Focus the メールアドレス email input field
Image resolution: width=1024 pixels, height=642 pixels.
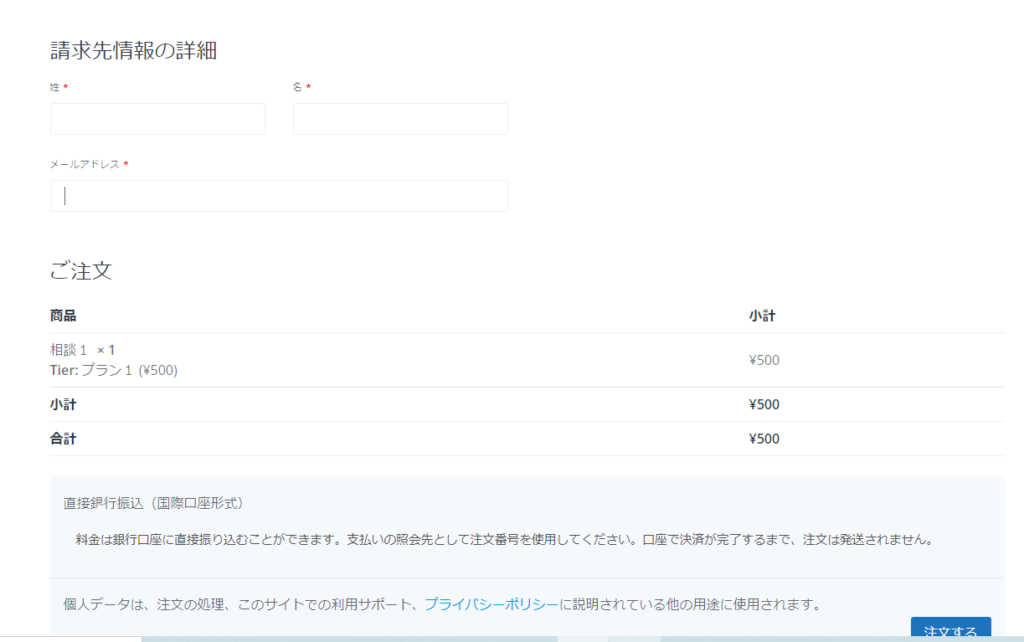pos(278,196)
